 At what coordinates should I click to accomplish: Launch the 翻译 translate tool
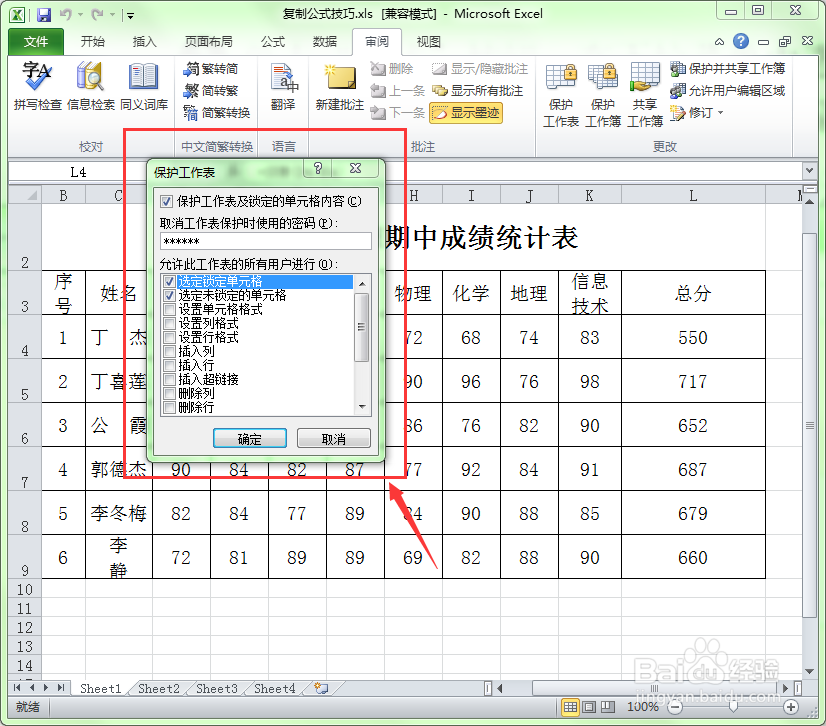pyautogui.click(x=283, y=86)
